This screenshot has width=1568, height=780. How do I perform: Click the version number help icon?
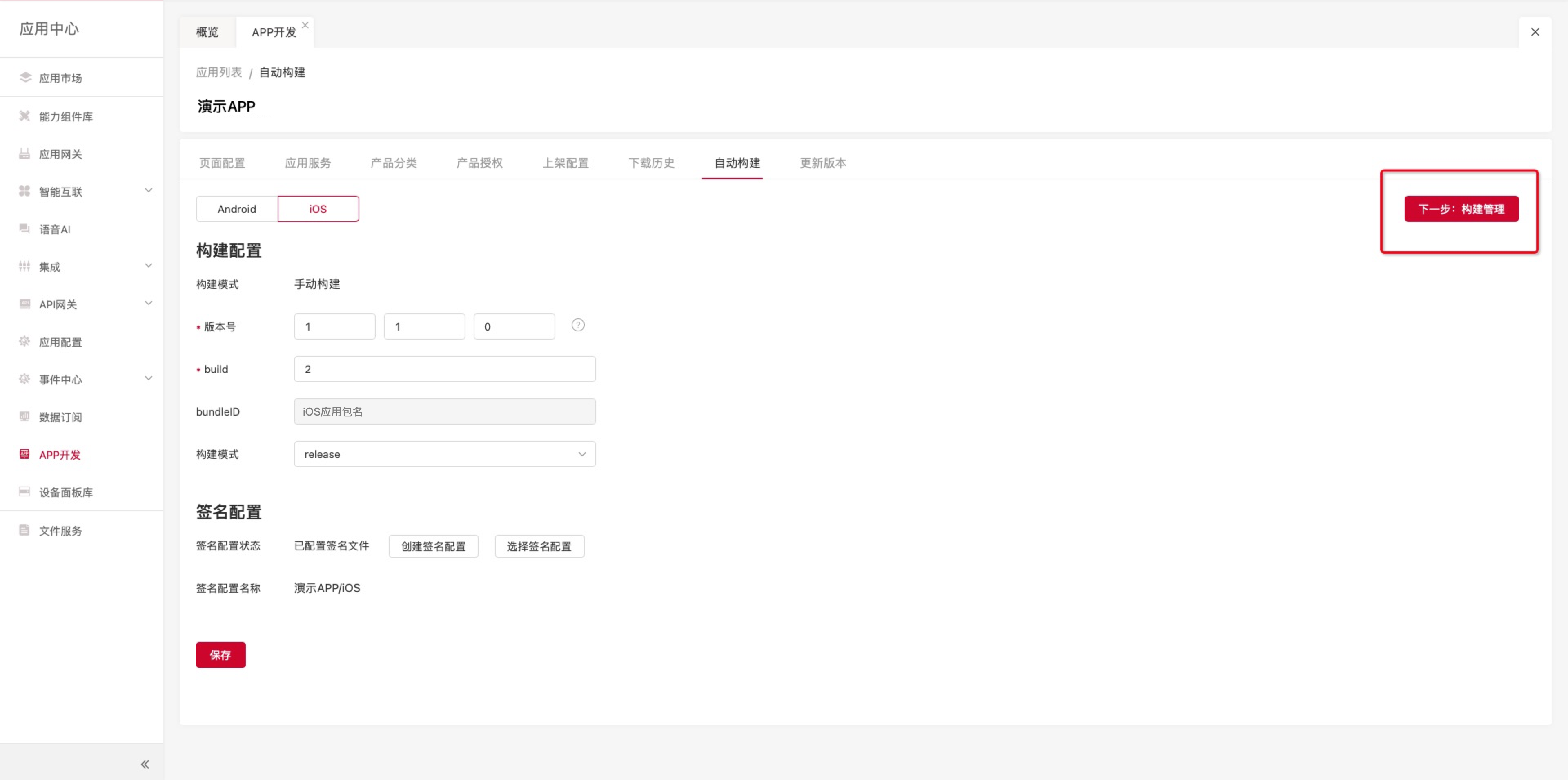[578, 325]
